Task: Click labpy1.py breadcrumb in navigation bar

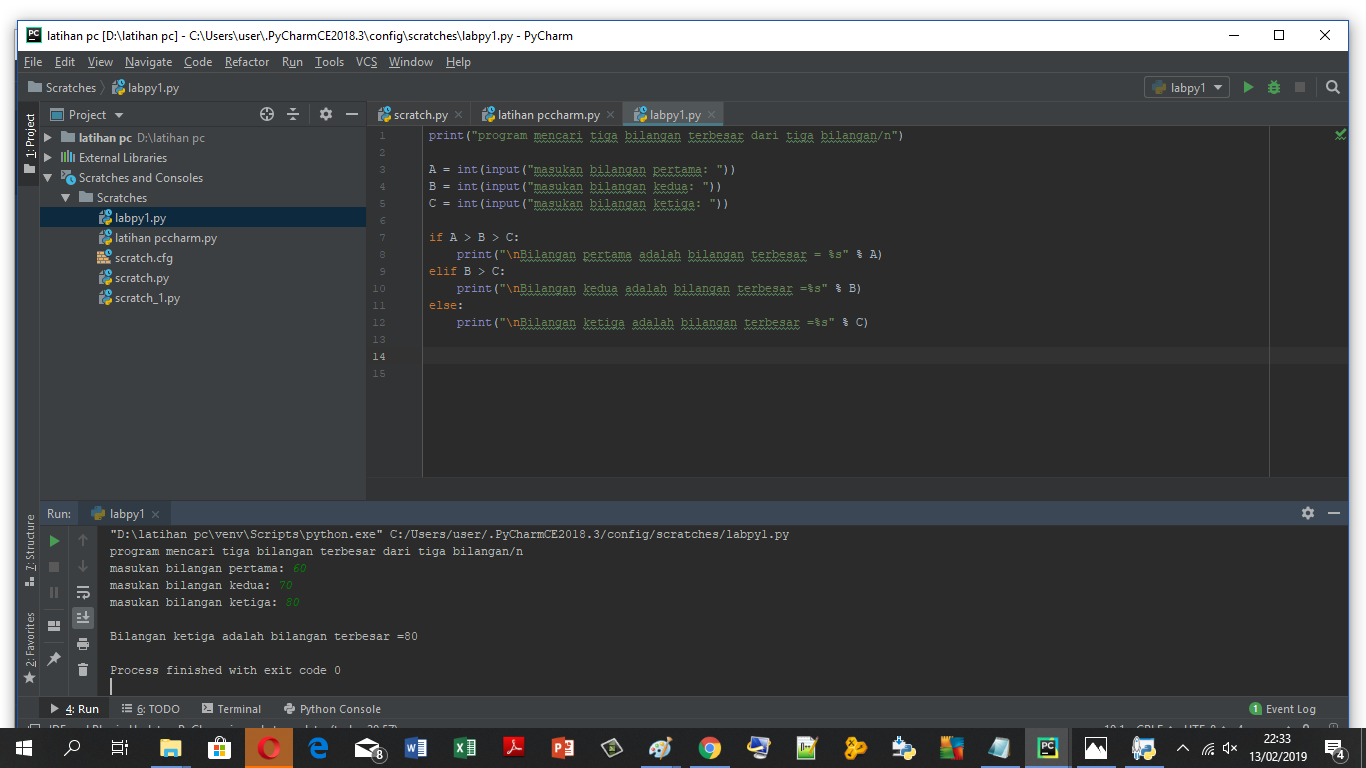Action: [x=146, y=88]
